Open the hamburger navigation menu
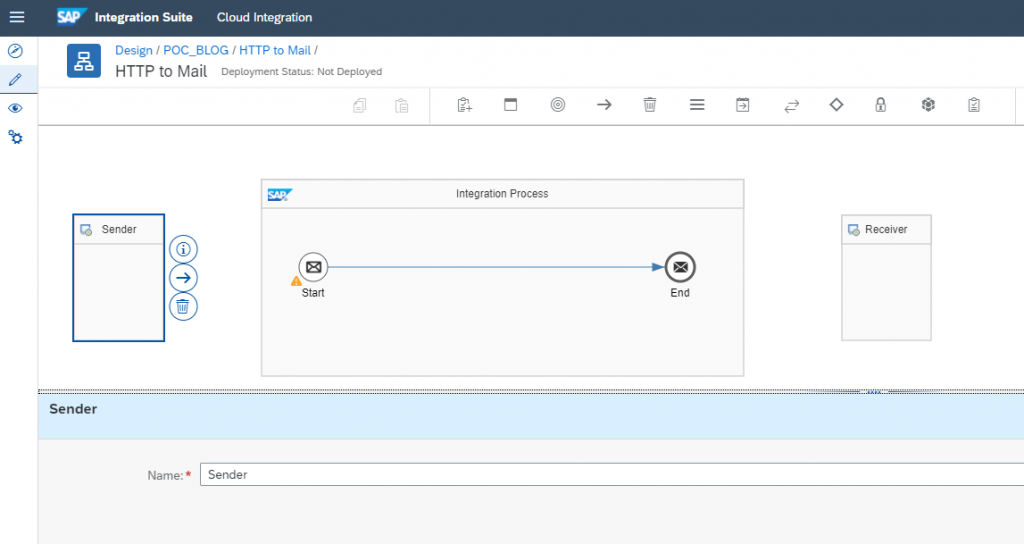This screenshot has width=1024, height=544. click(17, 17)
